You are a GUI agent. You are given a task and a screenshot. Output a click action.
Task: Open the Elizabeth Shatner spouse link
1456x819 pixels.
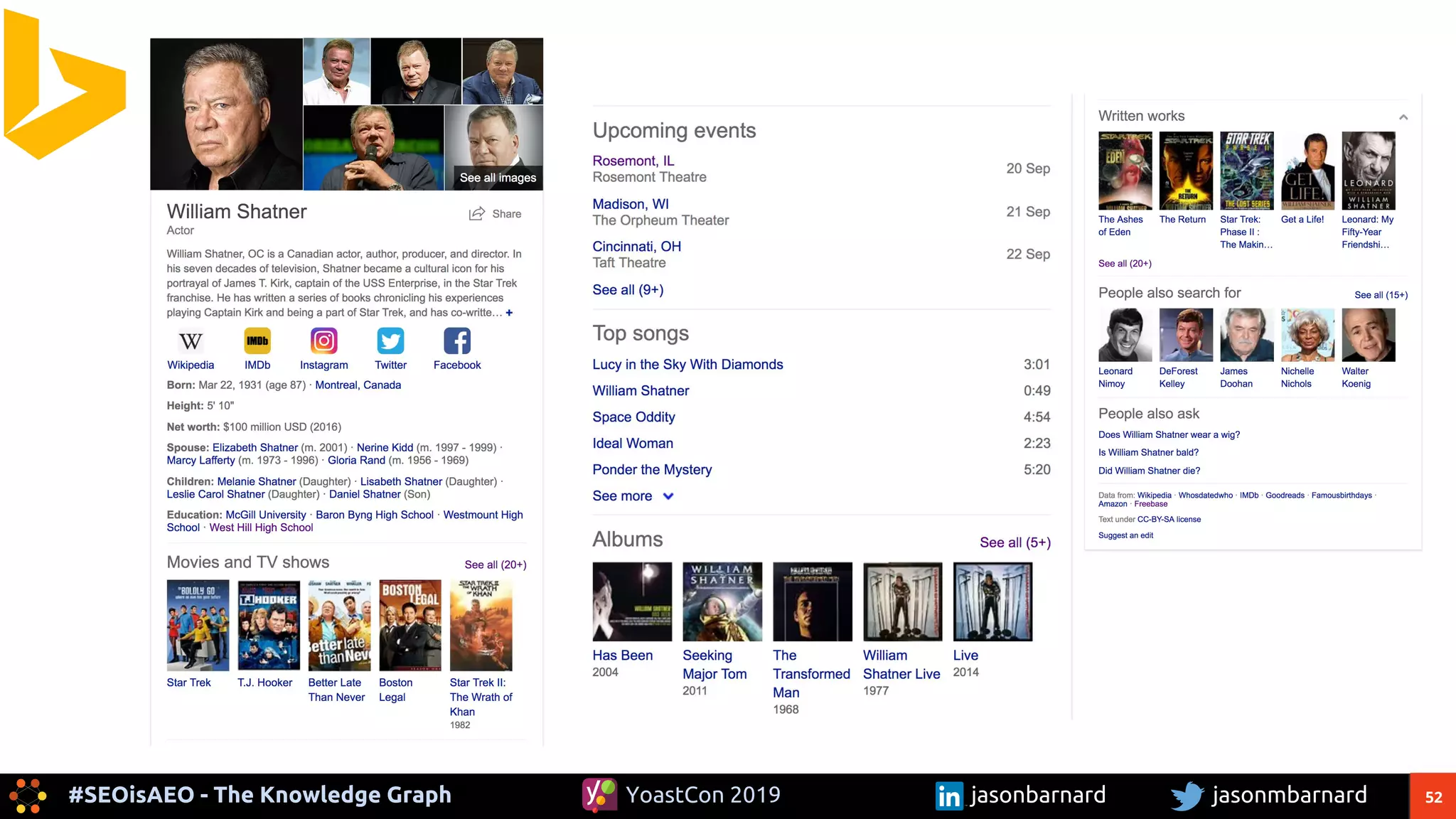(255, 447)
